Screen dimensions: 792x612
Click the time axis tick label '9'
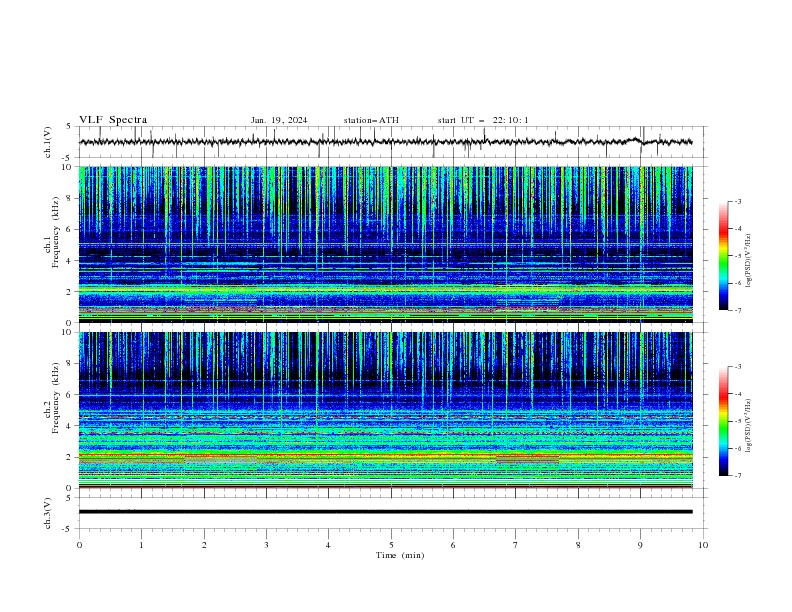point(640,545)
